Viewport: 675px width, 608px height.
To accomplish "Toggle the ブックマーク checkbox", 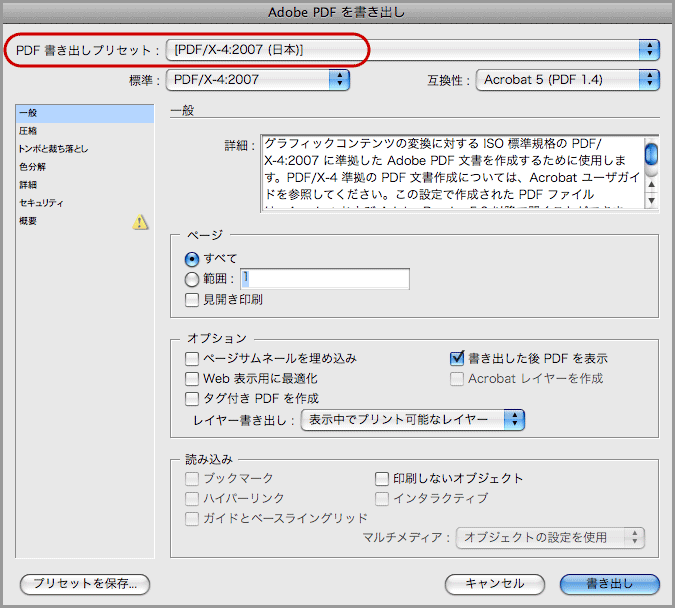I will click(192, 478).
